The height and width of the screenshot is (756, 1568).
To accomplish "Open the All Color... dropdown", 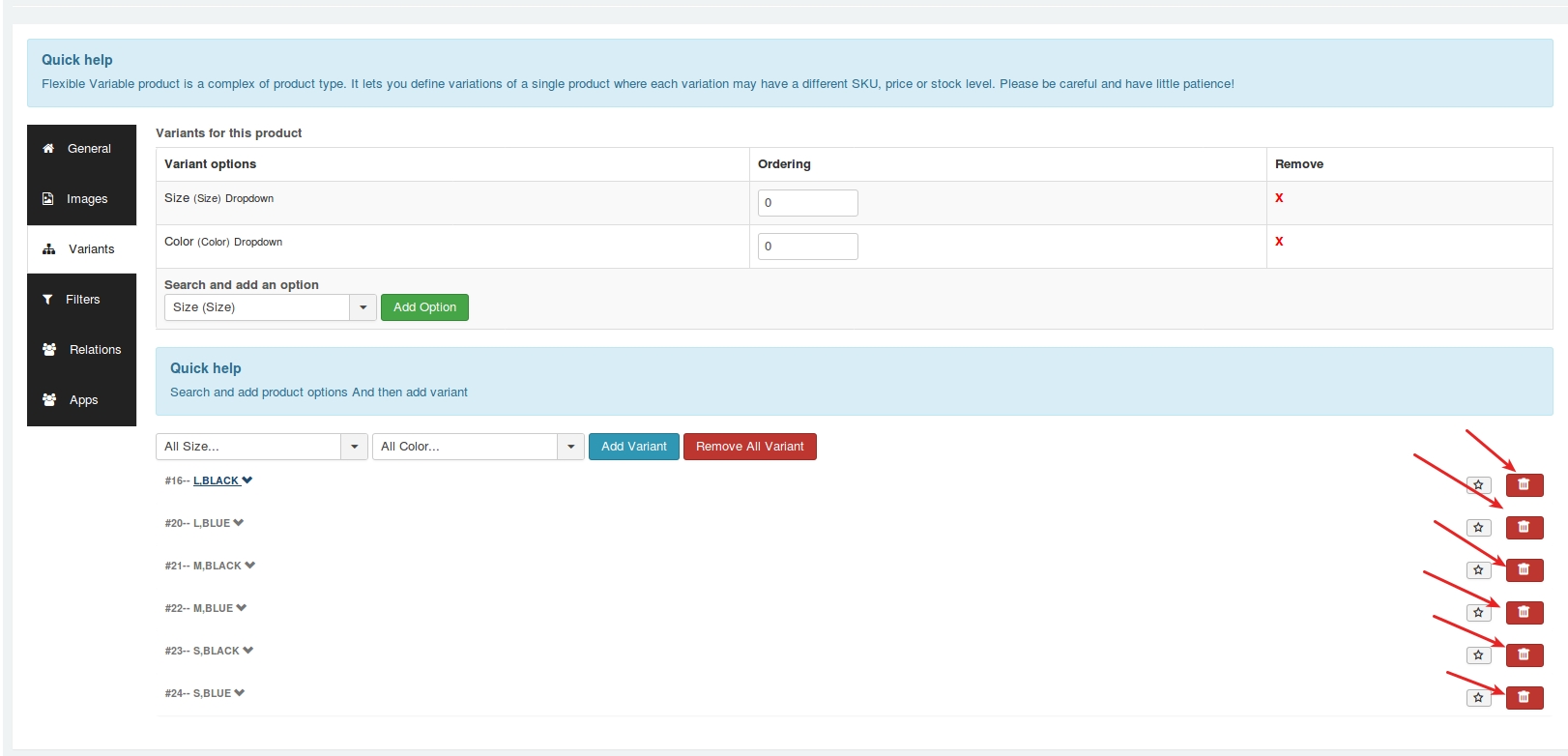I will [479, 447].
